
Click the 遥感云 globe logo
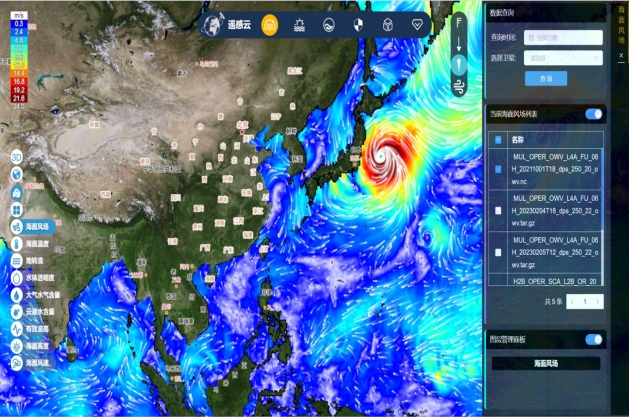(213, 25)
